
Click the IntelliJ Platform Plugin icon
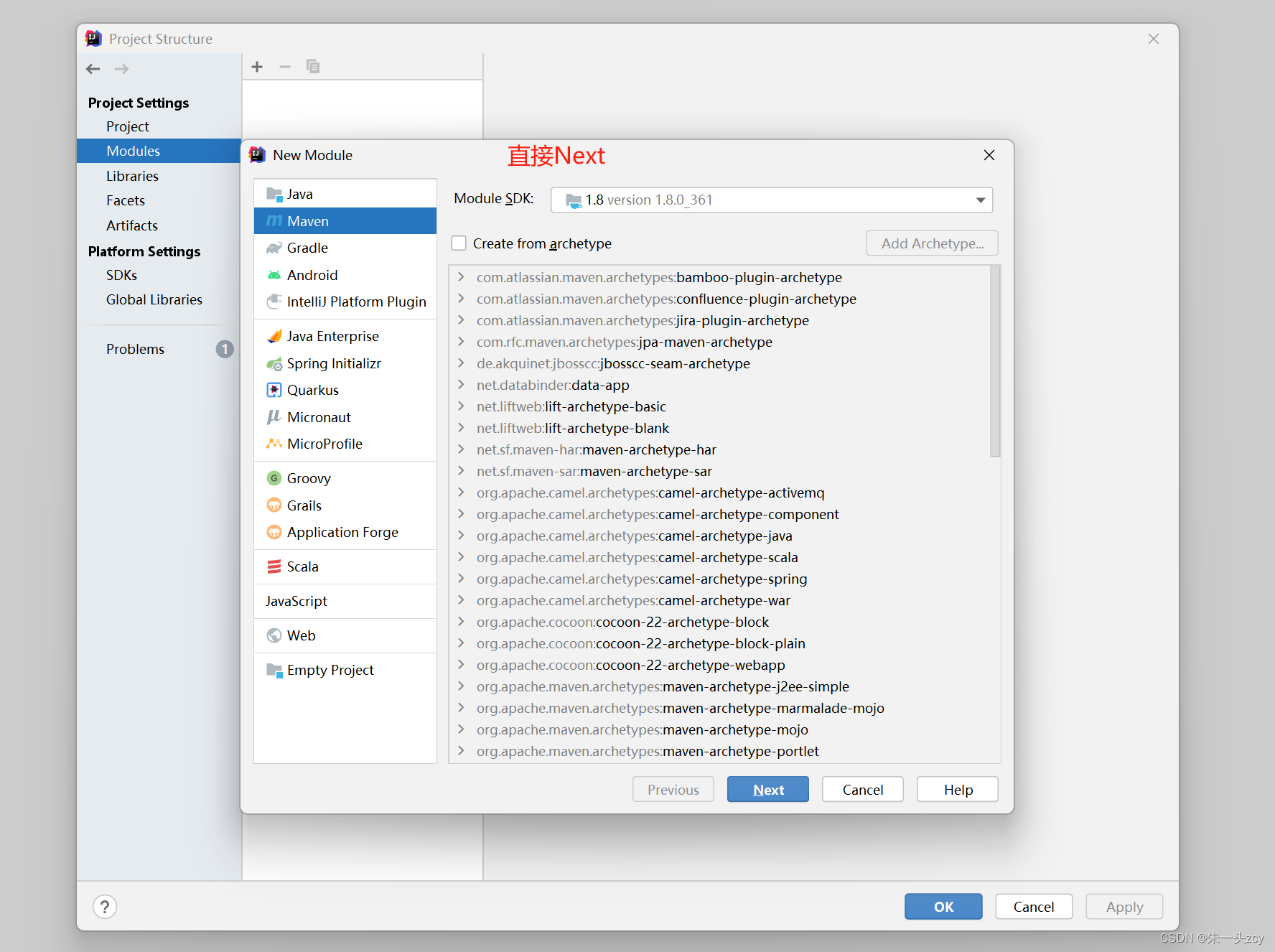pos(274,302)
